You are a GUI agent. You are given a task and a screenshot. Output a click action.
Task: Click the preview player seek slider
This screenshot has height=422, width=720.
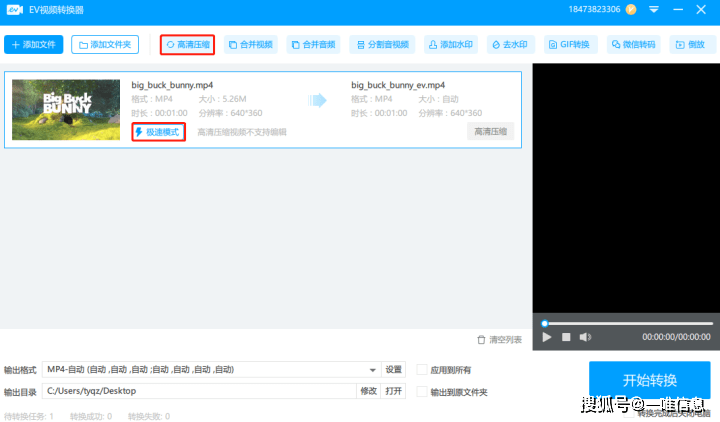tap(626, 323)
